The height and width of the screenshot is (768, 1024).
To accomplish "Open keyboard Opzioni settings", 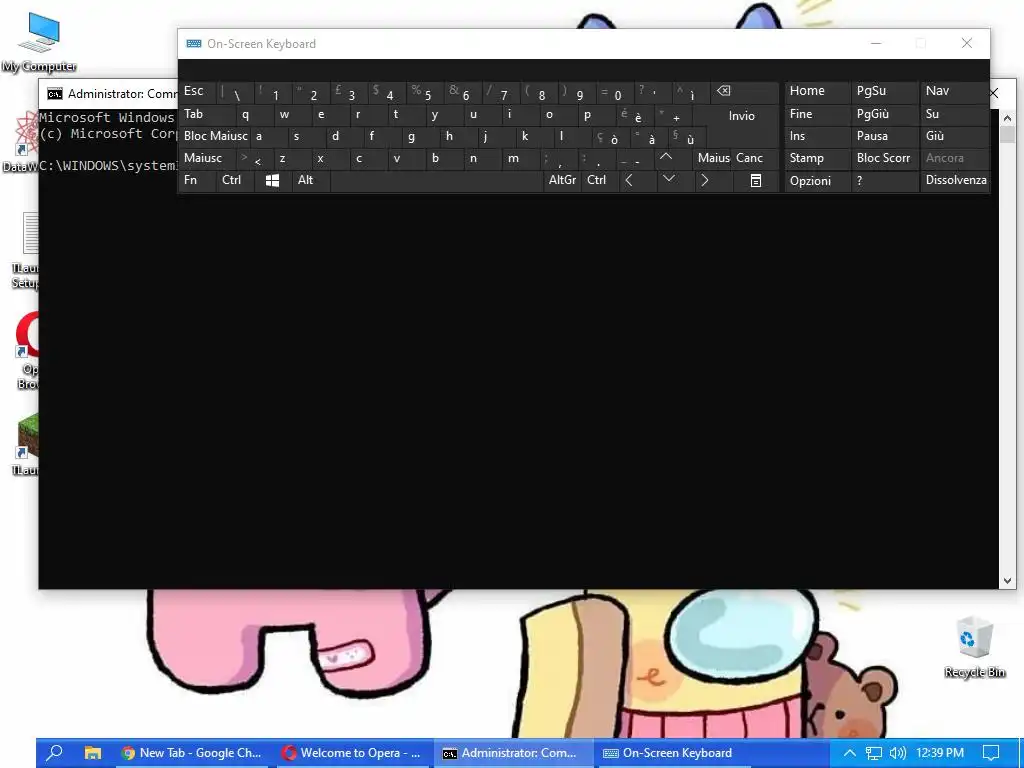I will tap(817, 181).
